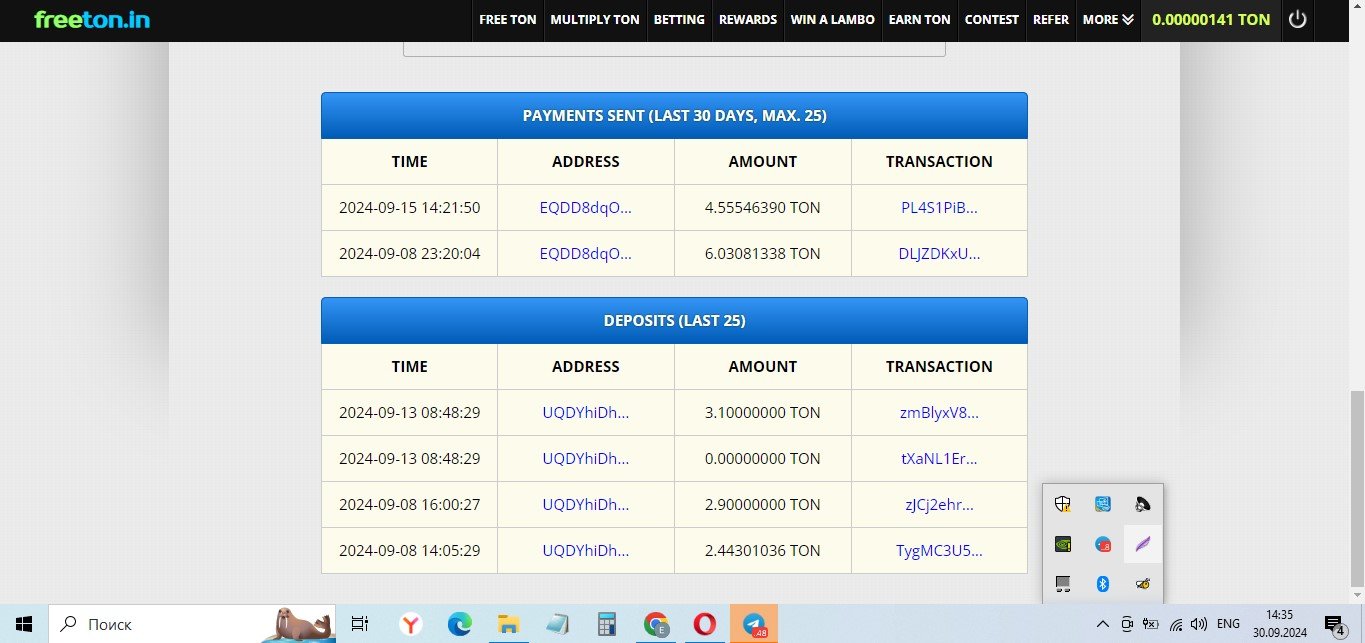Click deposit transaction link zmBlyxV8...
1365x643 pixels.
(939, 413)
